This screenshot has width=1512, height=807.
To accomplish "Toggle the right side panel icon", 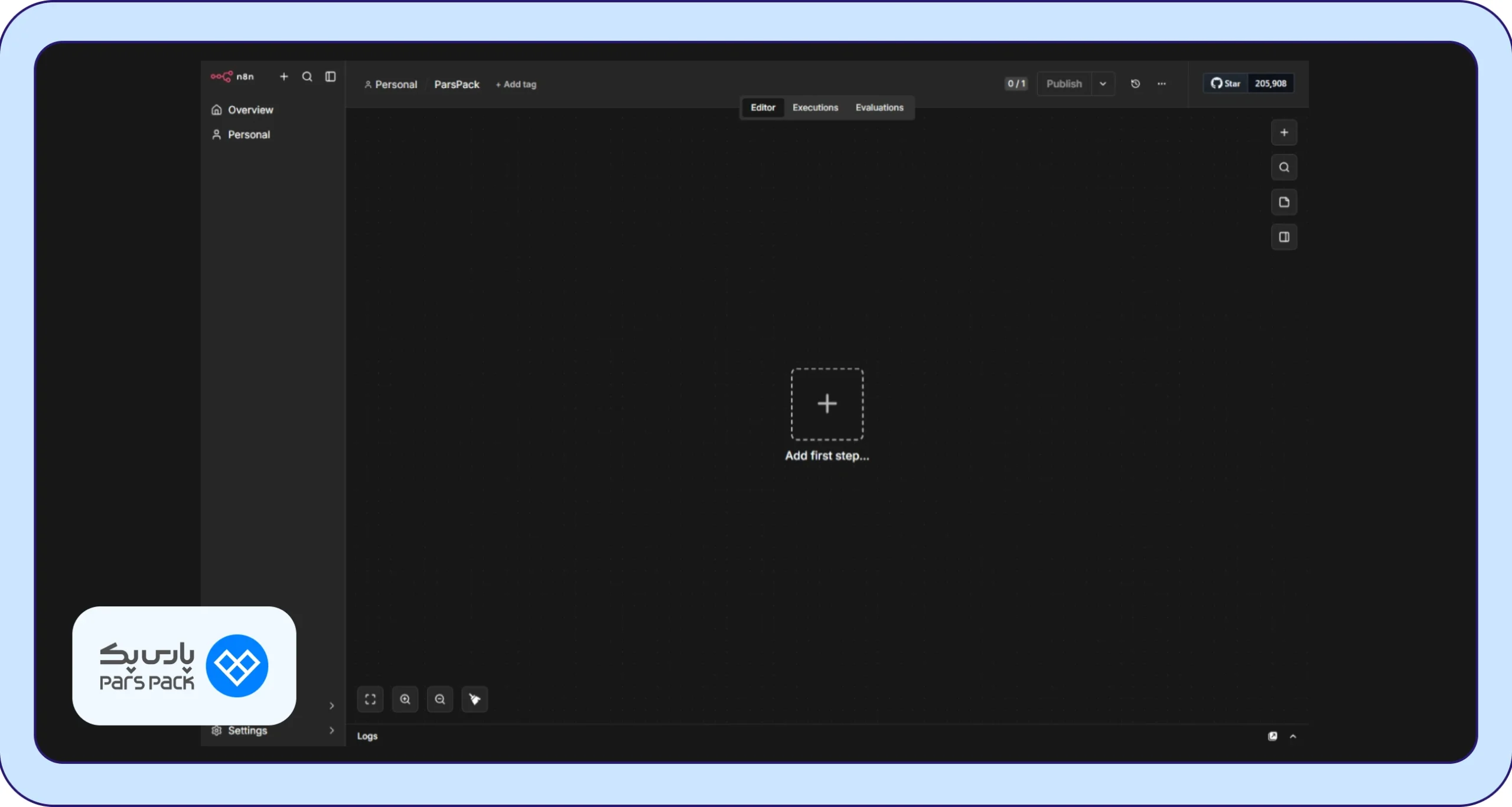I will [x=1284, y=237].
